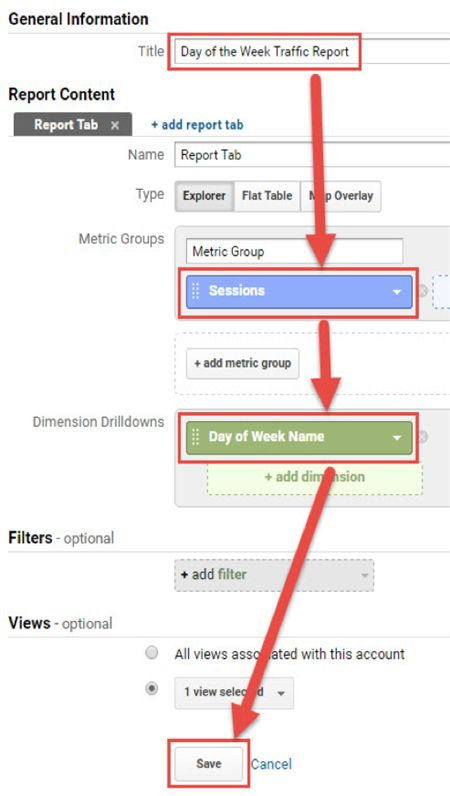
Task: Grab the Sessions metric drag handle
Action: click(x=196, y=291)
